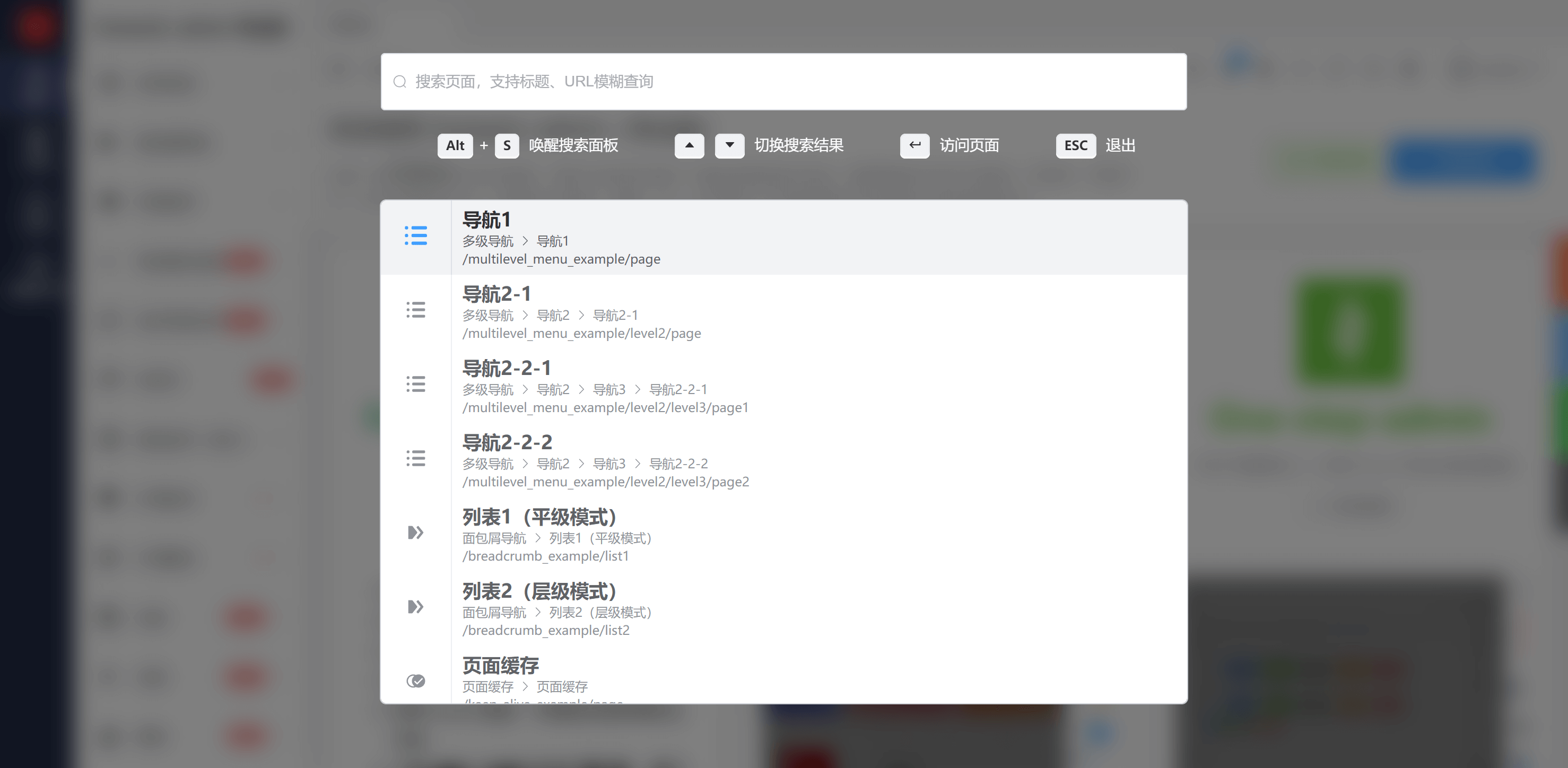Click the double-arrow icon beside 列表2（层级模式）
The height and width of the screenshot is (768, 1568).
coord(416,607)
